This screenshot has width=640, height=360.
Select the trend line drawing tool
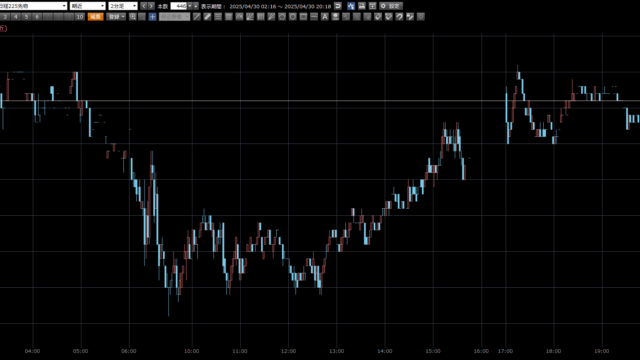pyautogui.click(x=197, y=17)
